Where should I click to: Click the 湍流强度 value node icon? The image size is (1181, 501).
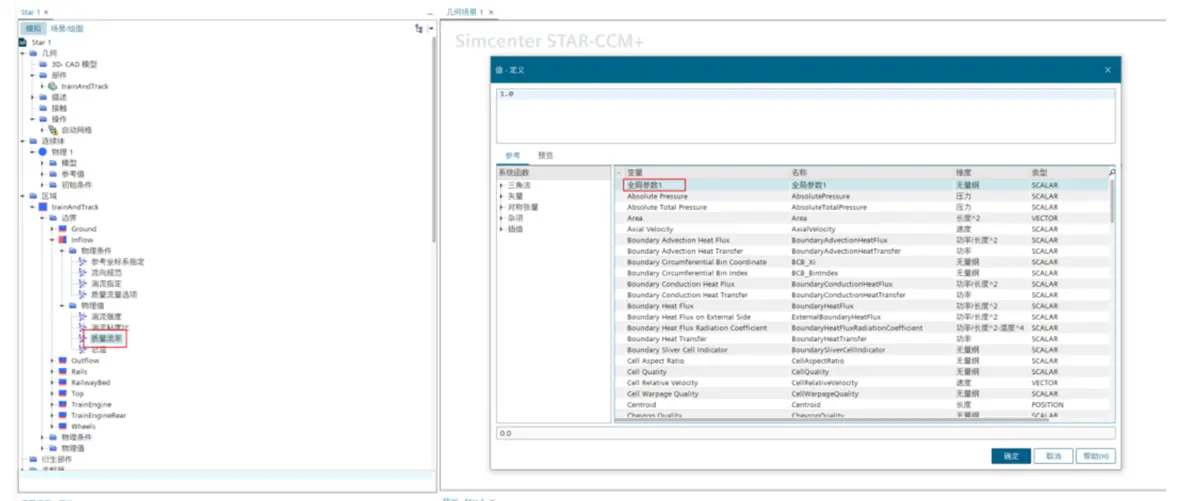pyautogui.click(x=83, y=317)
